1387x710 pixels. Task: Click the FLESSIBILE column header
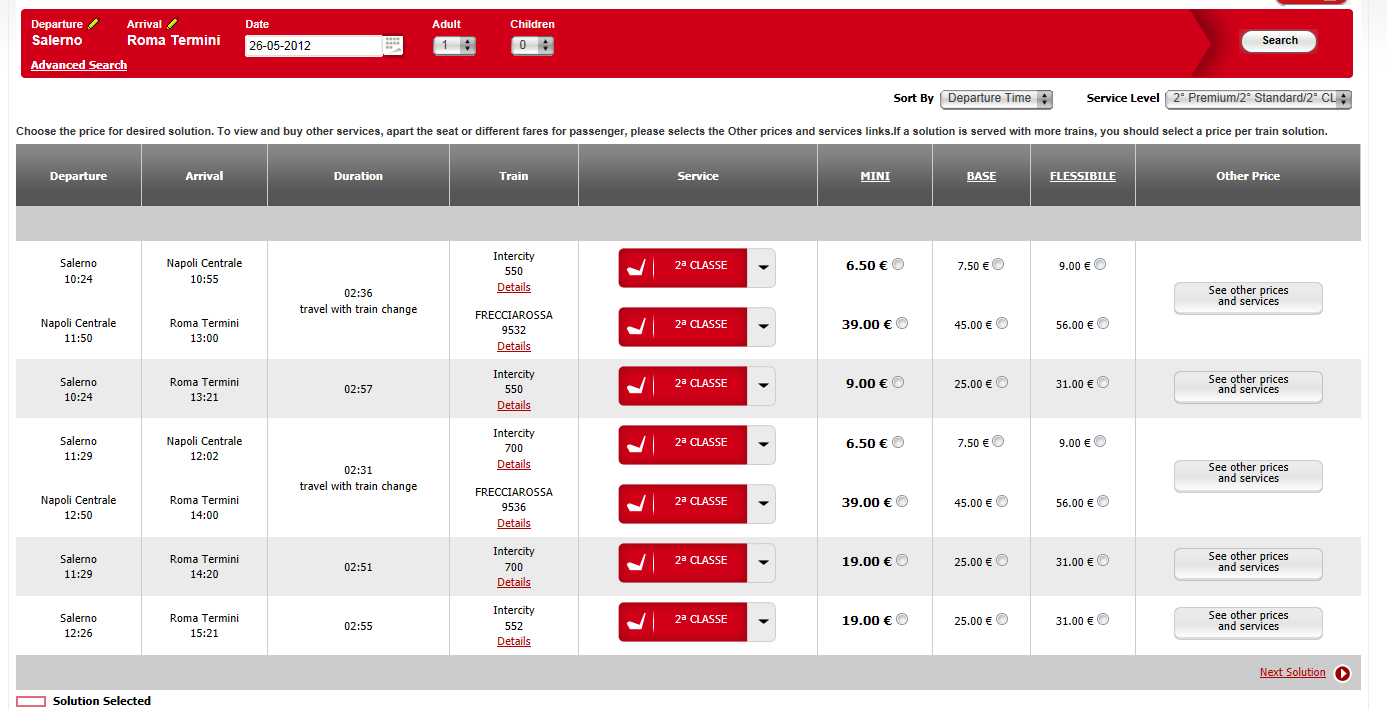click(1083, 176)
